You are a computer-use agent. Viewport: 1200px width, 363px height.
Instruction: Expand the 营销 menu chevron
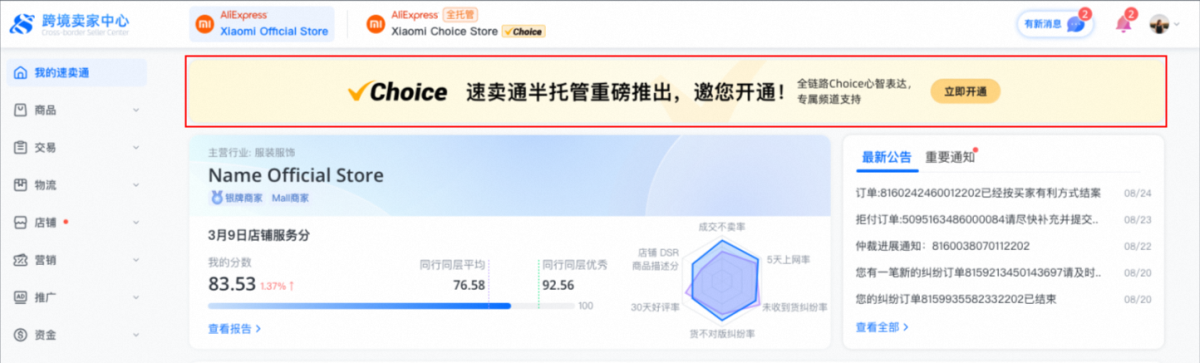(x=136, y=260)
